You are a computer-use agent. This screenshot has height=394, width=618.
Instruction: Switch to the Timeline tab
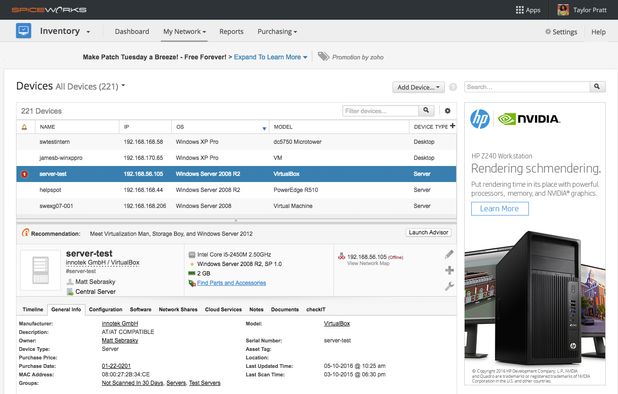click(33, 310)
